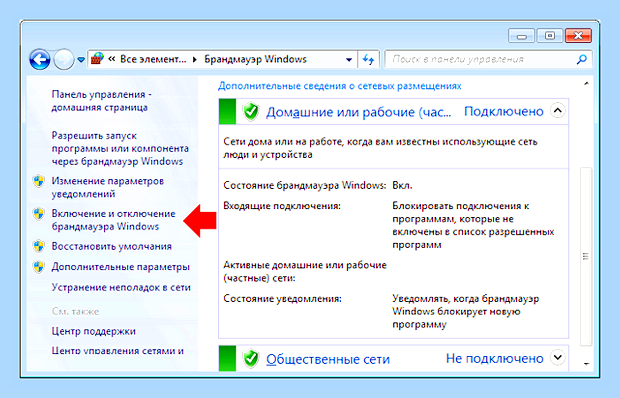Click 'Состояние уведомления:' label
The width and height of the screenshot is (620, 398).
[x=282, y=298]
